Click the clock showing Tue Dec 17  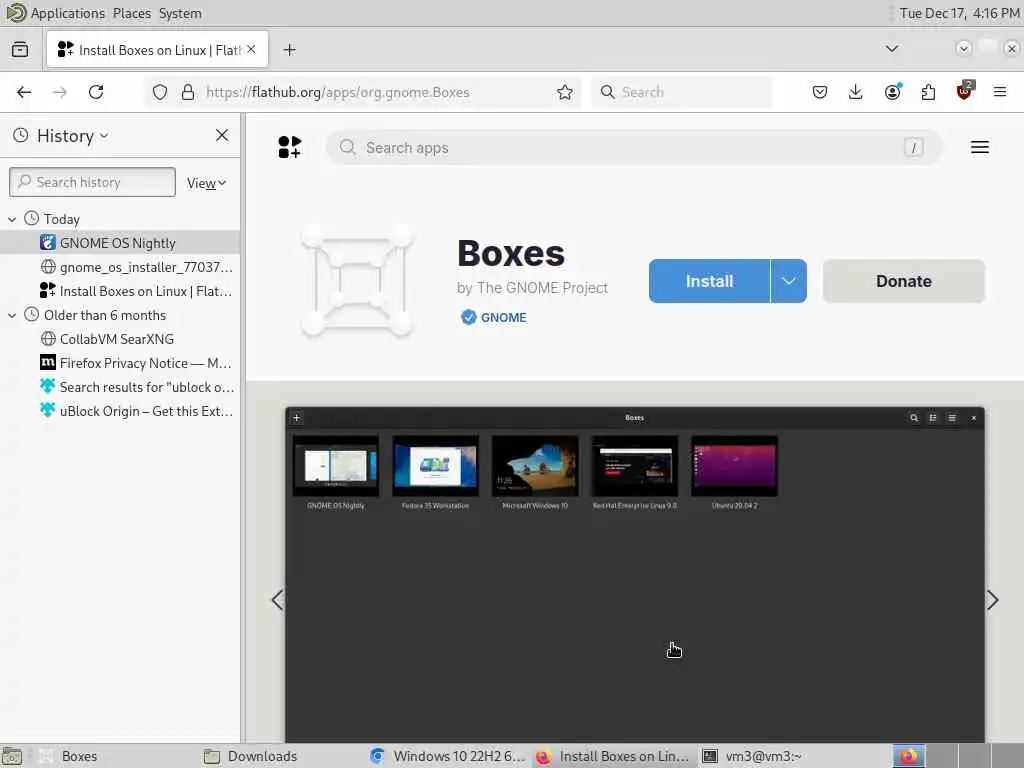[x=959, y=13]
